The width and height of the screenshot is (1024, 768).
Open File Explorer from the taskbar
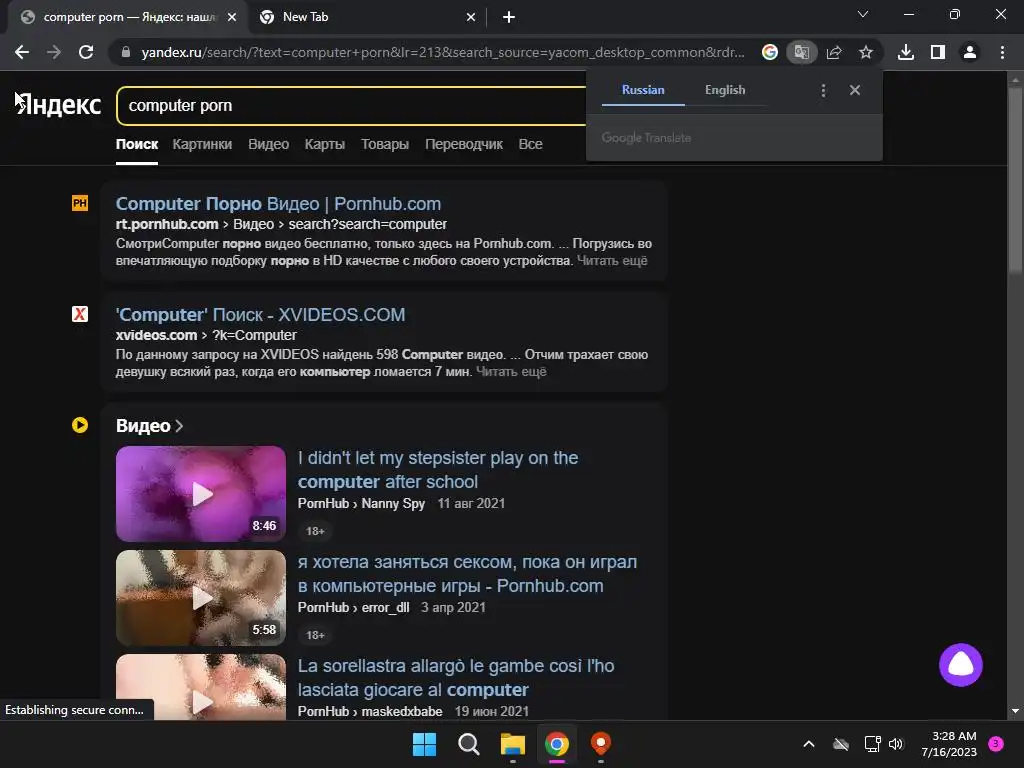(513, 744)
